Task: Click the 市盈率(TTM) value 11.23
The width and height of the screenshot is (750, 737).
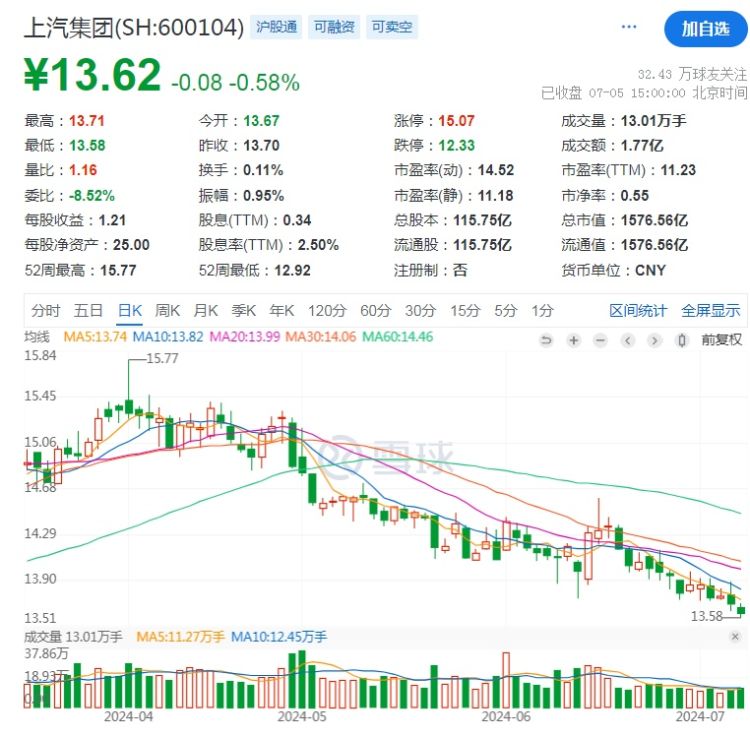Action: pos(678,170)
